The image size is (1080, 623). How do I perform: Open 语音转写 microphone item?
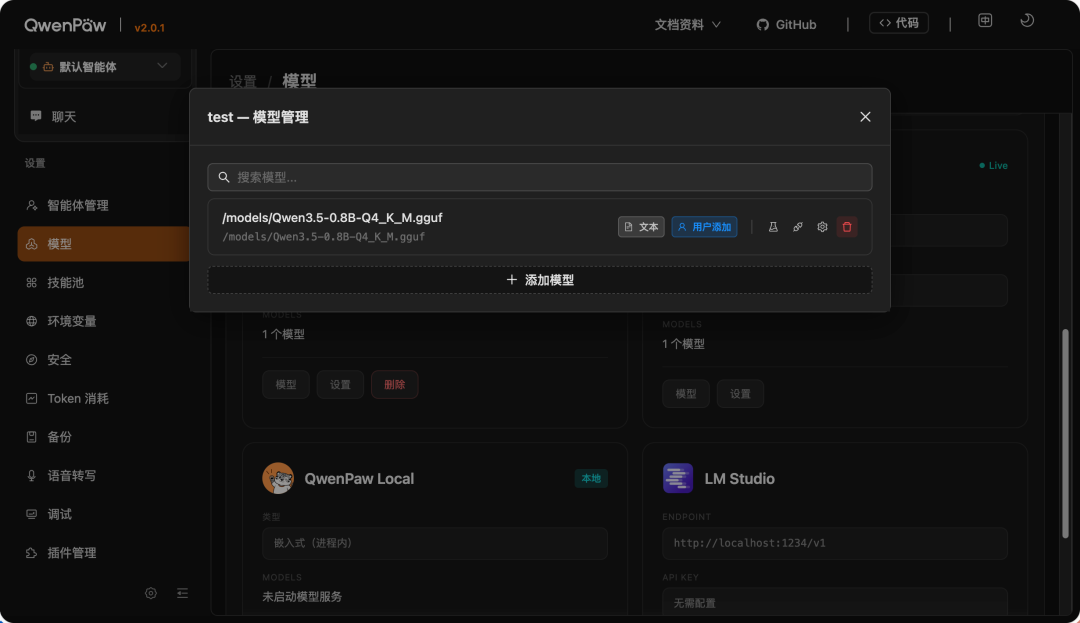[x=103, y=475]
